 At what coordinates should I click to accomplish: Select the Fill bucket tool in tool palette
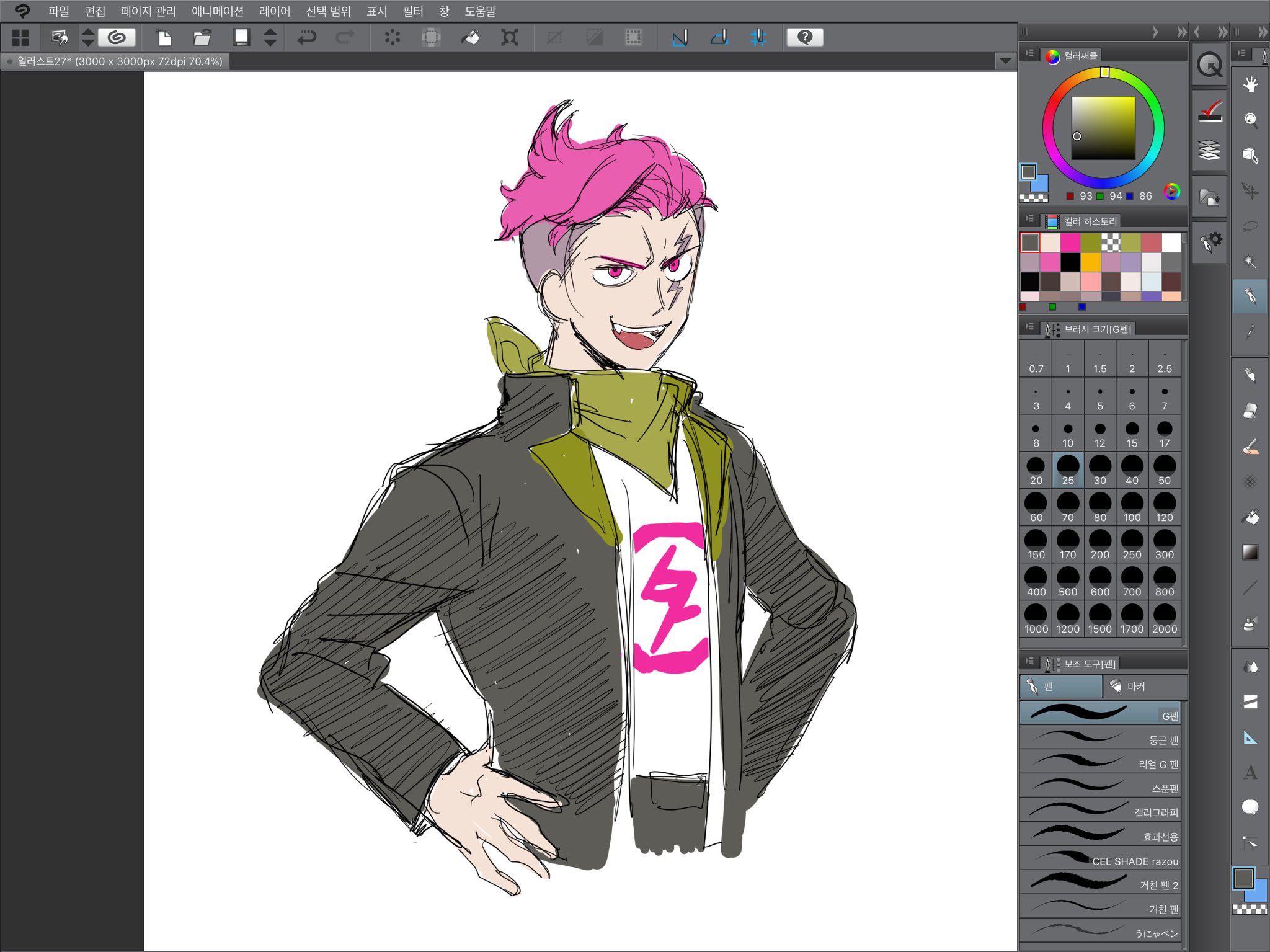[1250, 517]
